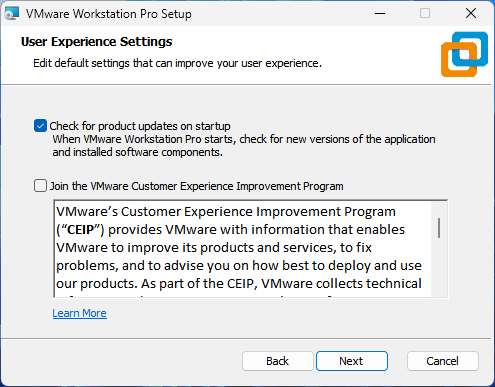Screen dimensions: 495x387
Task: Click the VMware Workstation logo graphic
Action: coord(464,54)
